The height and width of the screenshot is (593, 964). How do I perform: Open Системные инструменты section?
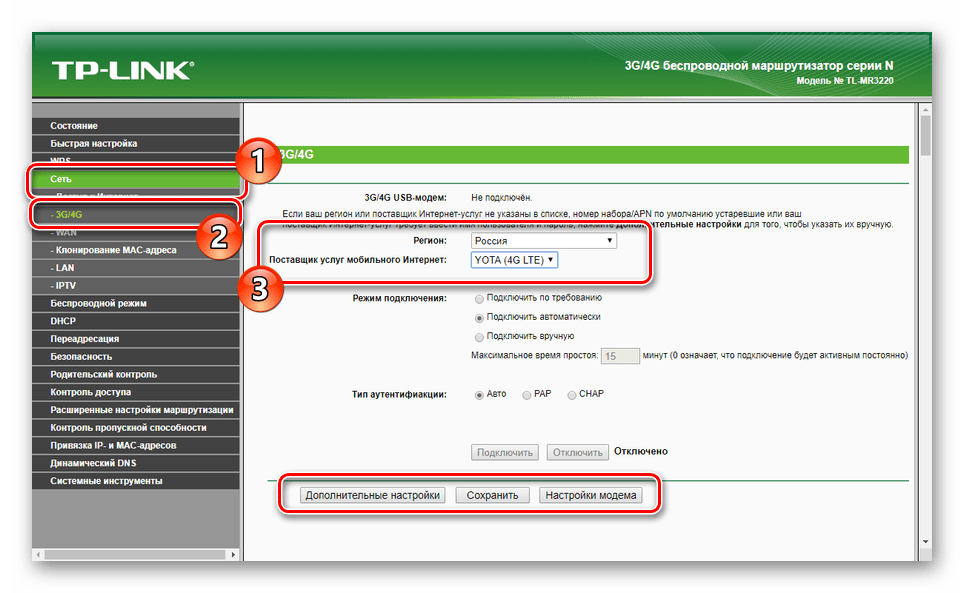click(x=135, y=481)
